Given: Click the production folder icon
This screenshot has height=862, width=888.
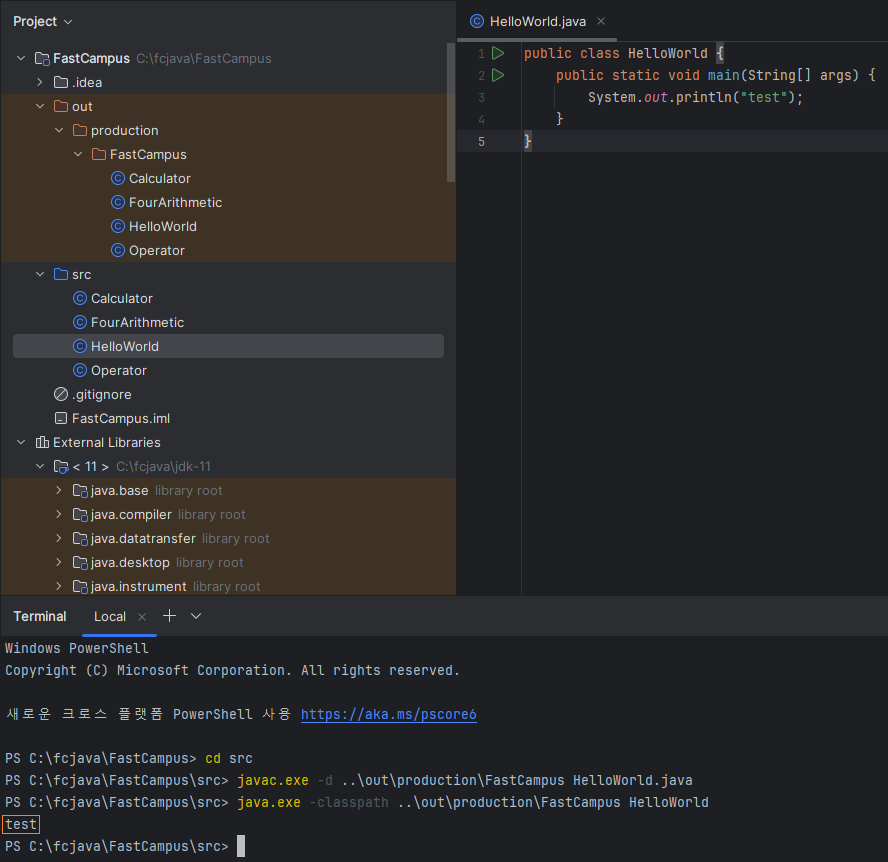Looking at the screenshot, I should [80, 130].
